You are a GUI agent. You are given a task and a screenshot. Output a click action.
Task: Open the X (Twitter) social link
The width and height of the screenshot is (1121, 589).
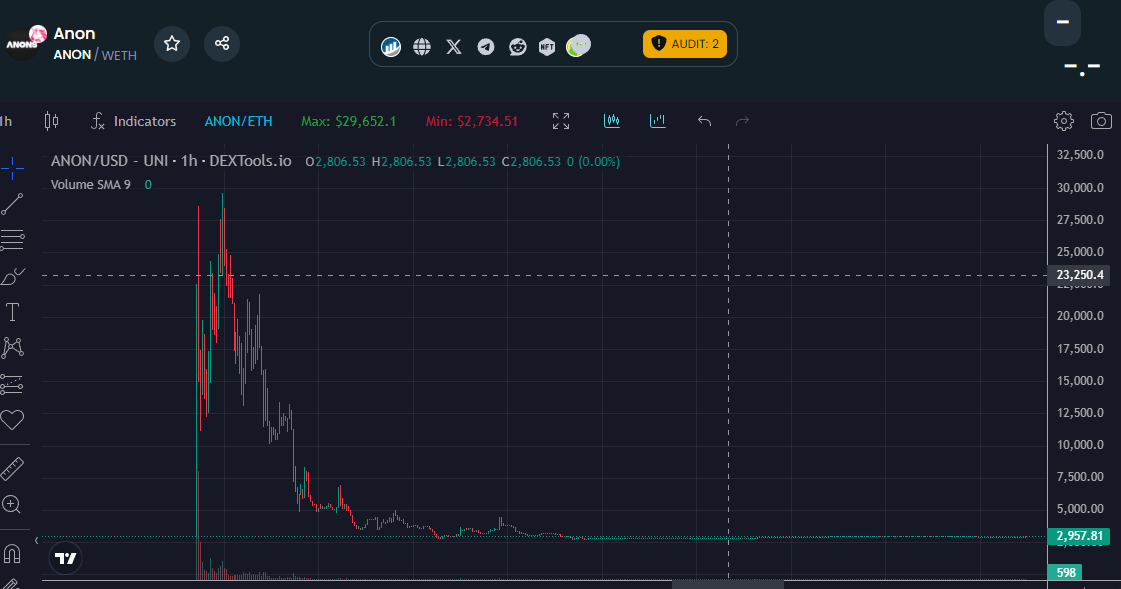[454, 46]
